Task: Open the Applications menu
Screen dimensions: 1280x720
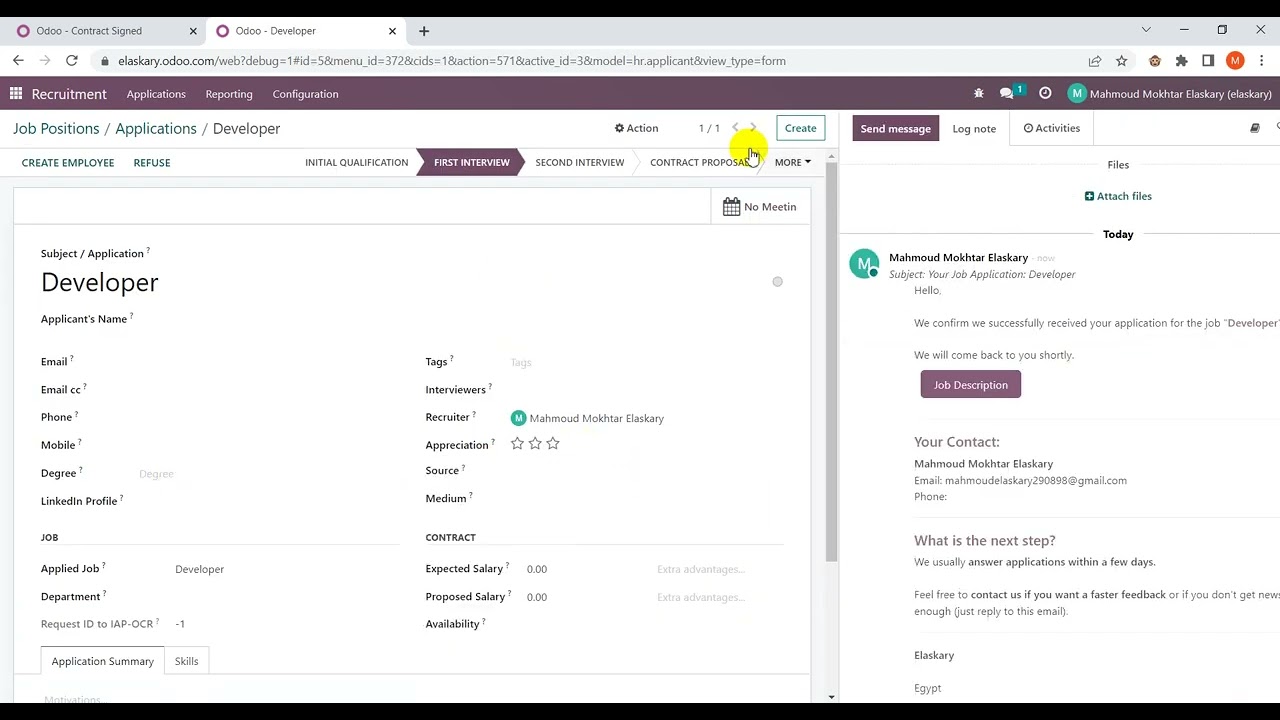Action: (x=156, y=94)
